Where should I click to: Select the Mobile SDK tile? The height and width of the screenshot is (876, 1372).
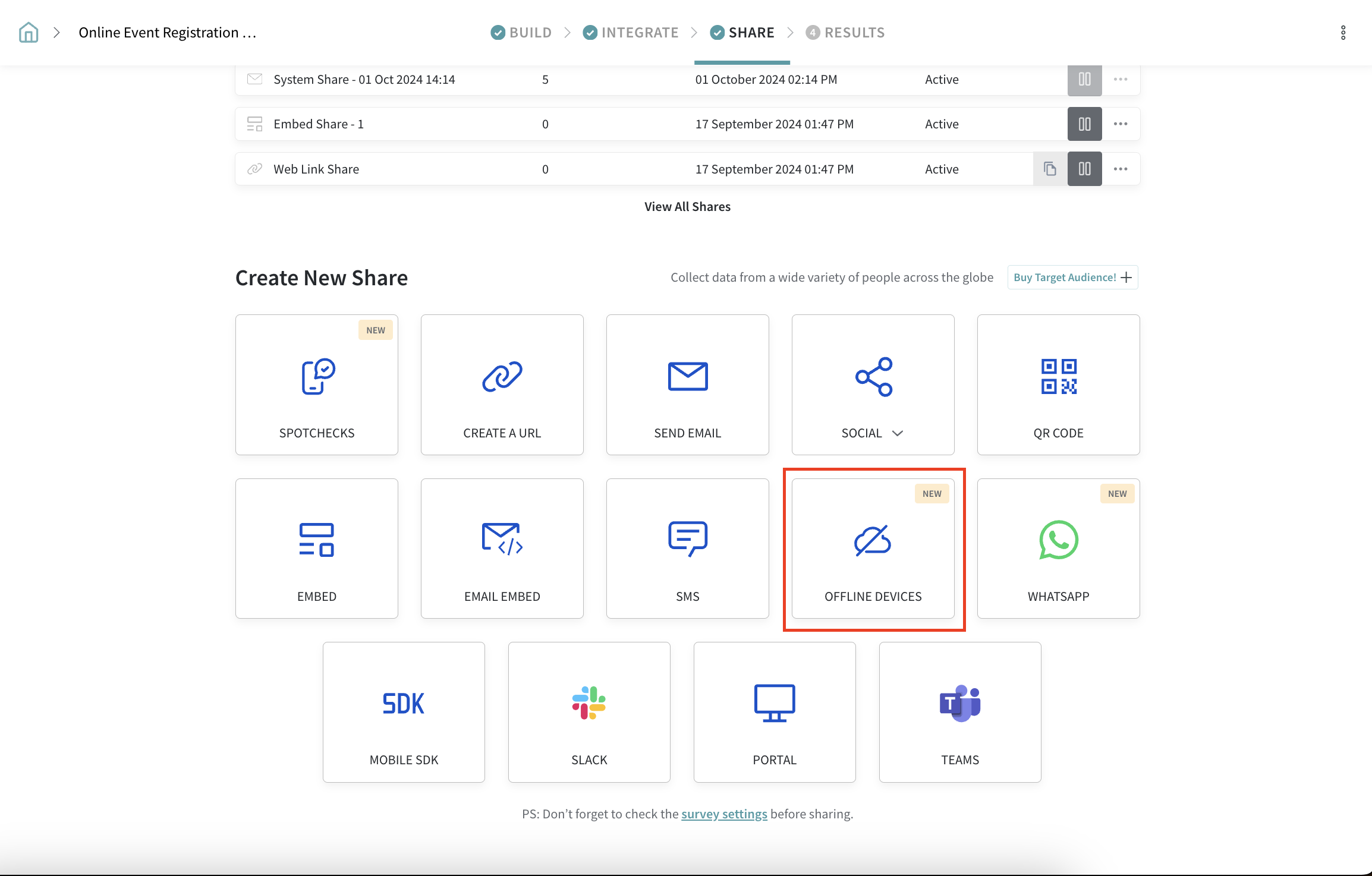pyautogui.click(x=404, y=712)
